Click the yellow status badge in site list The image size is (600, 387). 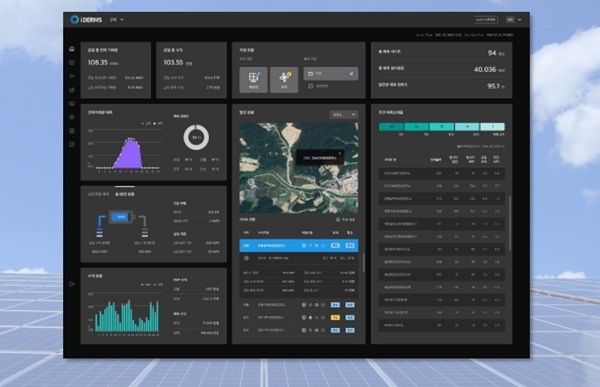(335, 317)
